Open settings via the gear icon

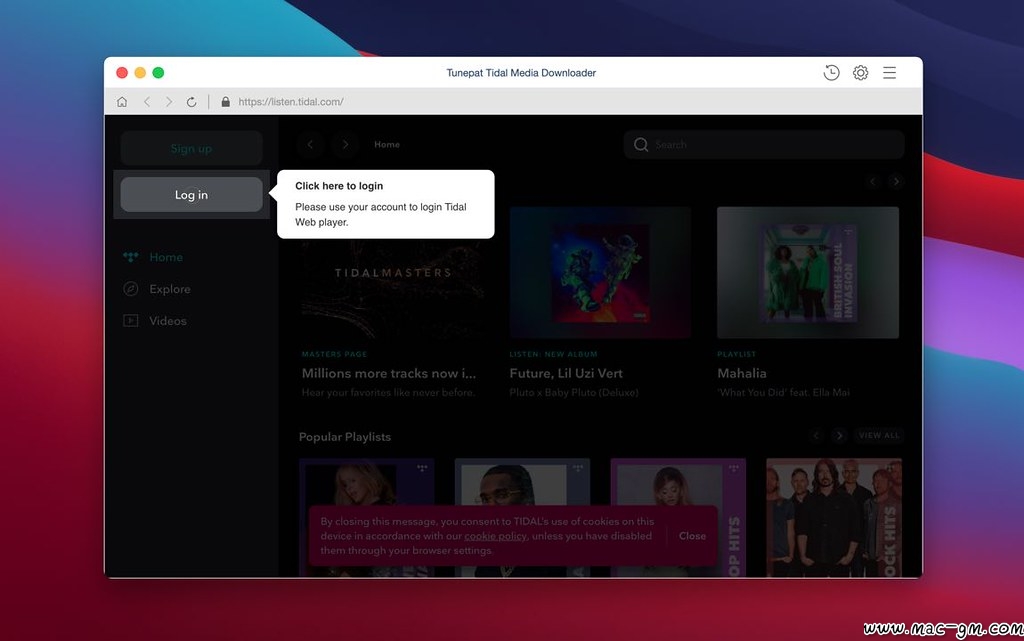tap(861, 72)
